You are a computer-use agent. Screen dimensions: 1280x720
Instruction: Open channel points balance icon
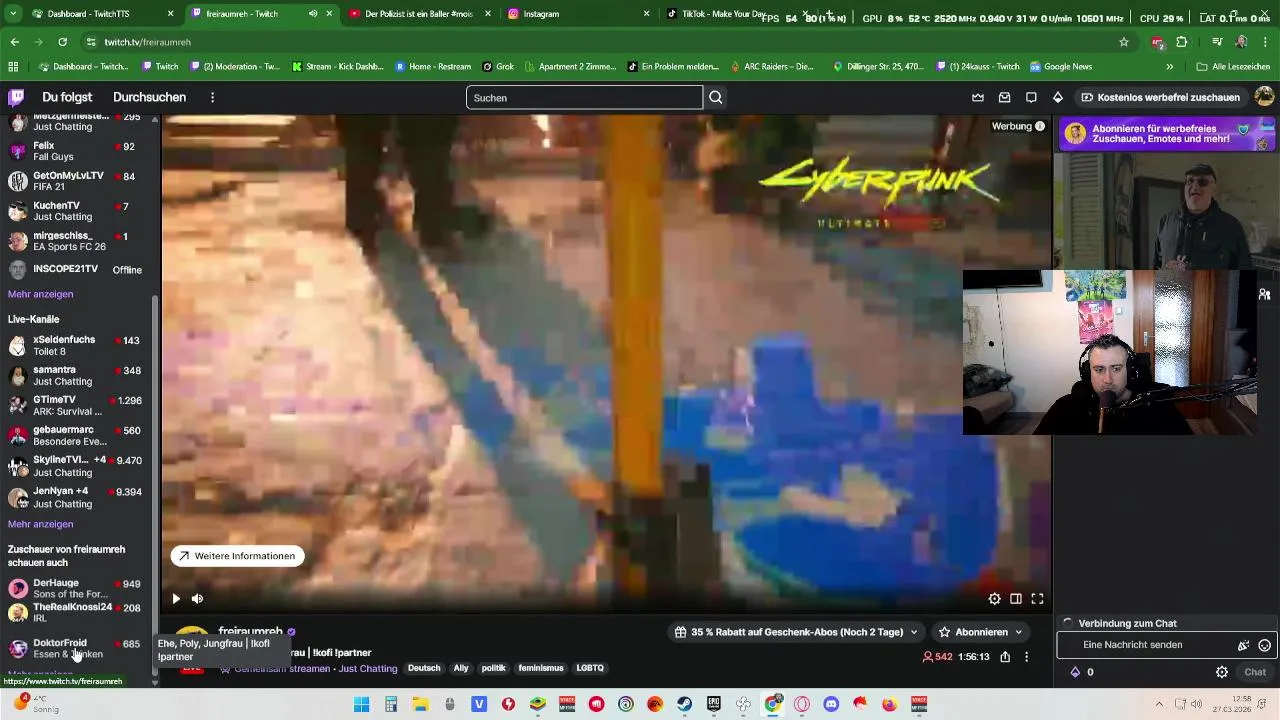click(x=1075, y=672)
